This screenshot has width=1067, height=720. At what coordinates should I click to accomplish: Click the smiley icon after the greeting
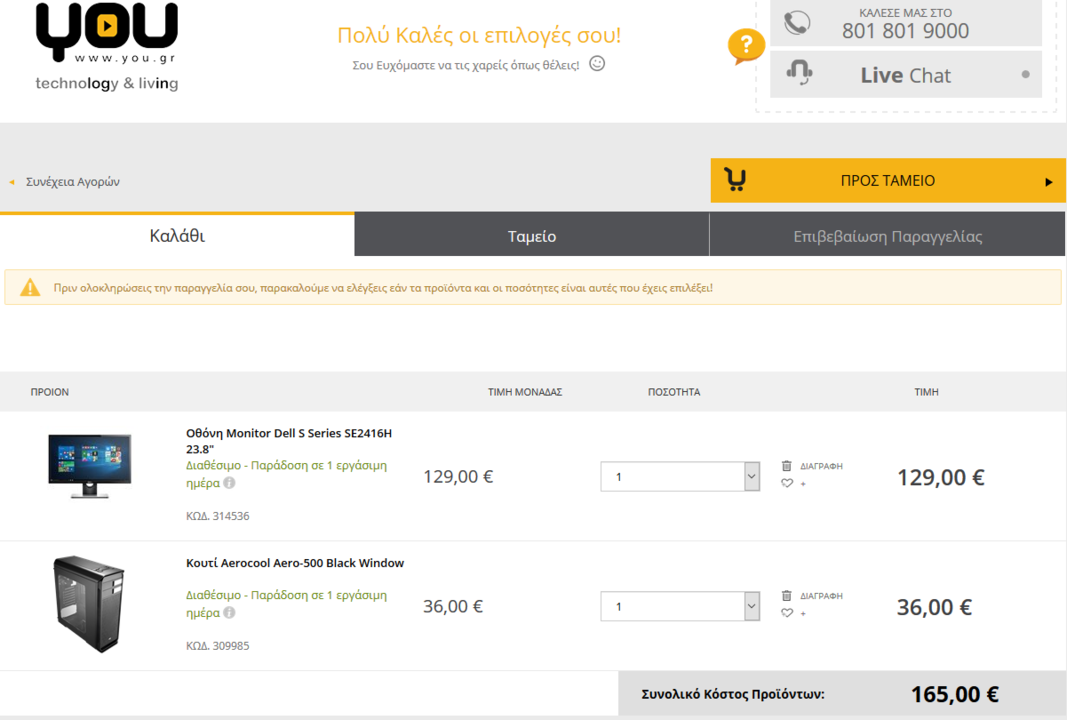(597, 63)
